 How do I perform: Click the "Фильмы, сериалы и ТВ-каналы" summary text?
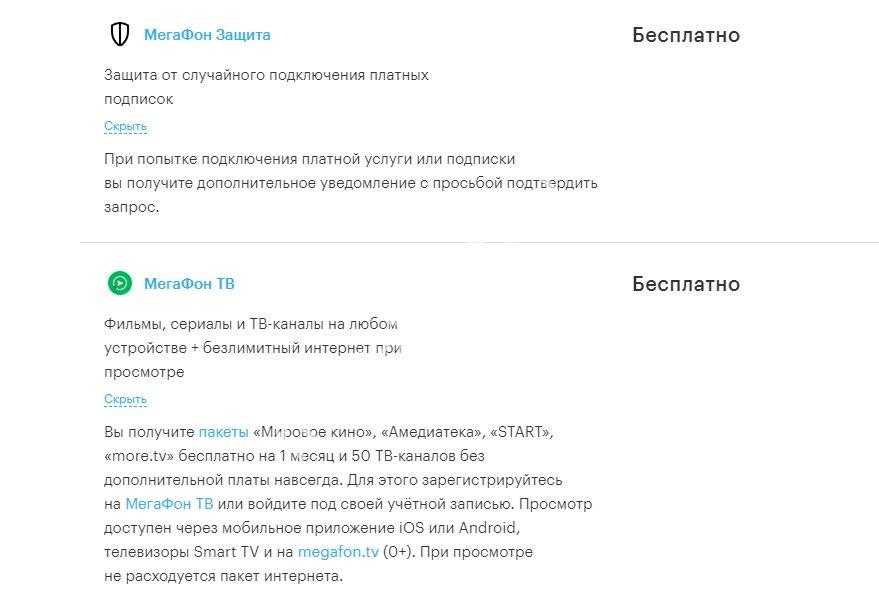coord(251,324)
